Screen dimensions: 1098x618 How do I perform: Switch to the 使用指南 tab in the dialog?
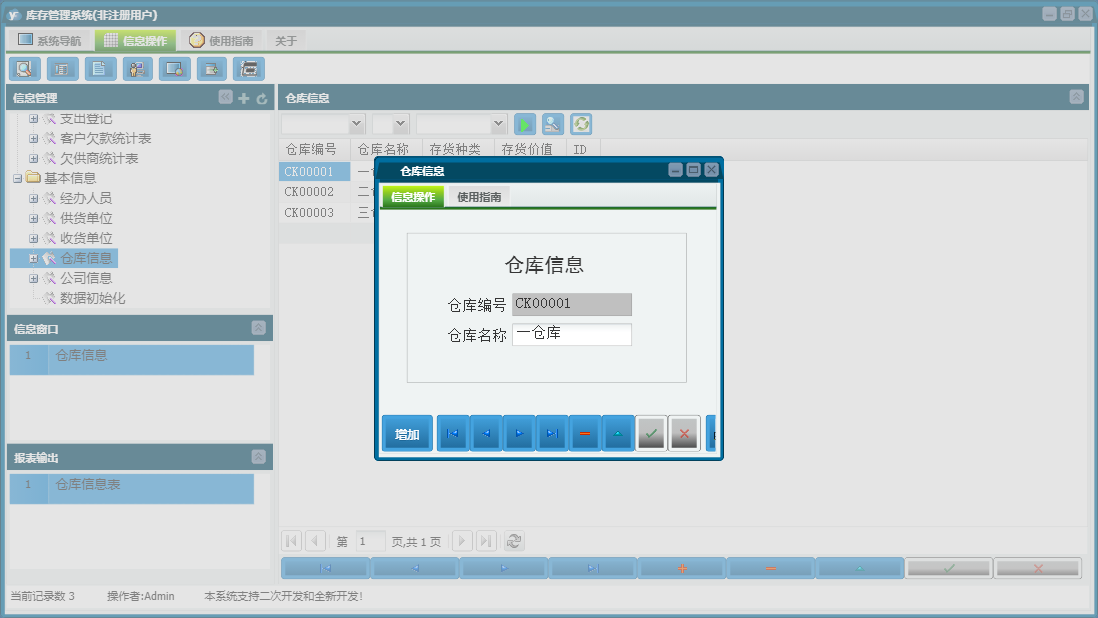pyautogui.click(x=481, y=196)
